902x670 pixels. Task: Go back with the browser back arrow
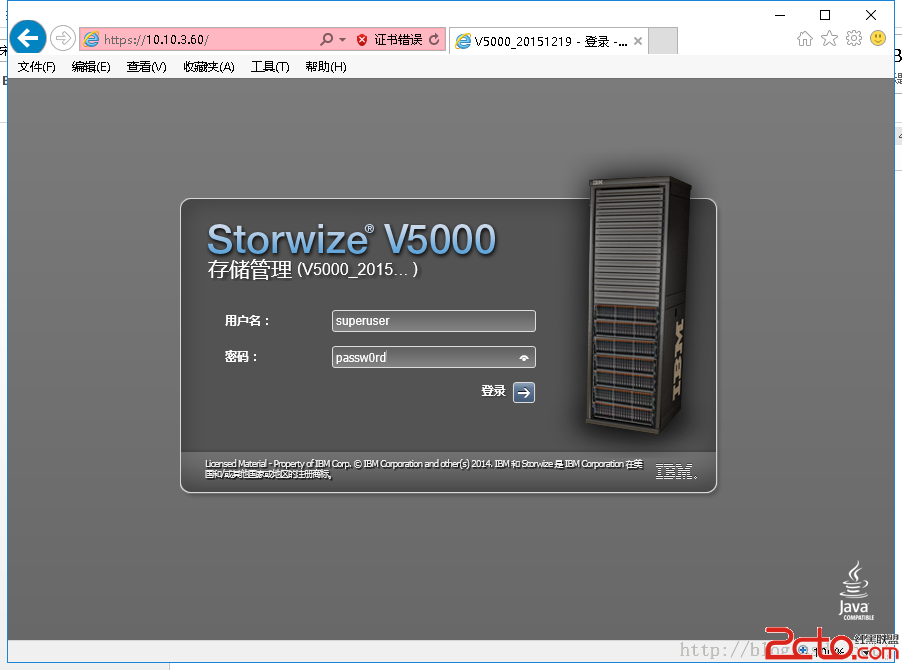[28, 39]
